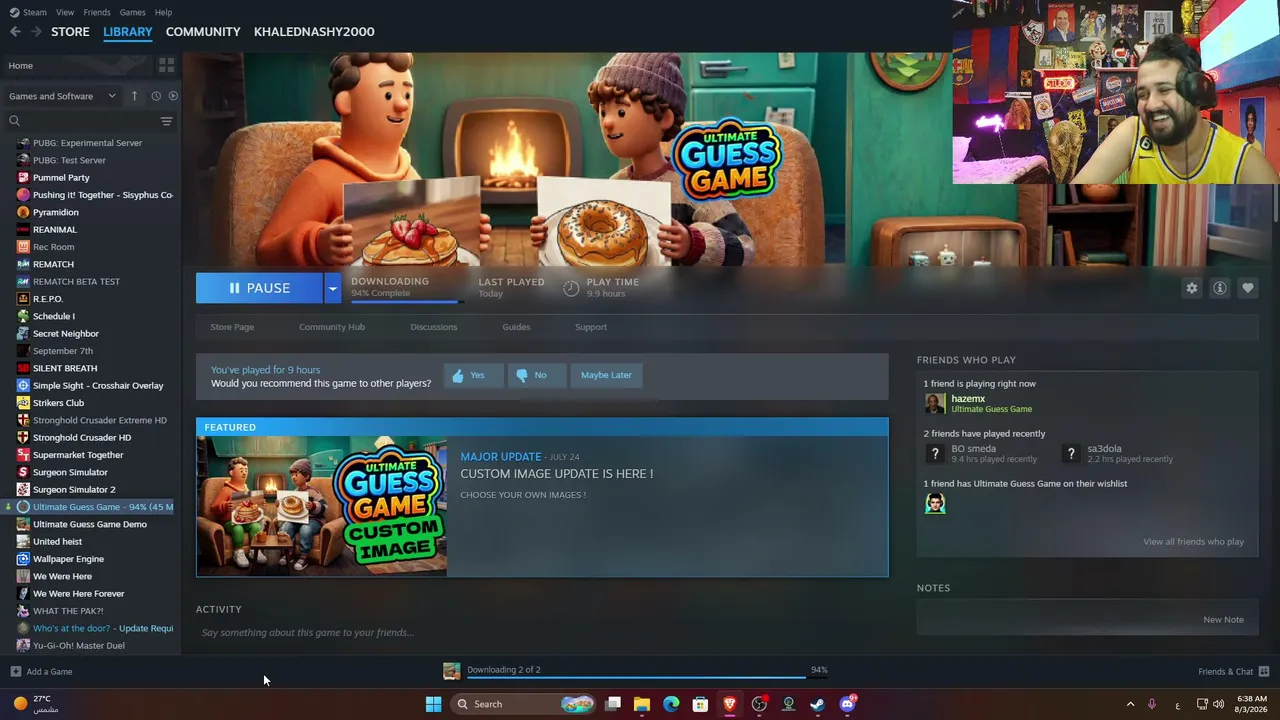This screenshot has height=720, width=1280.
Task: Open wishlist friend's avatar
Action: 935,503
